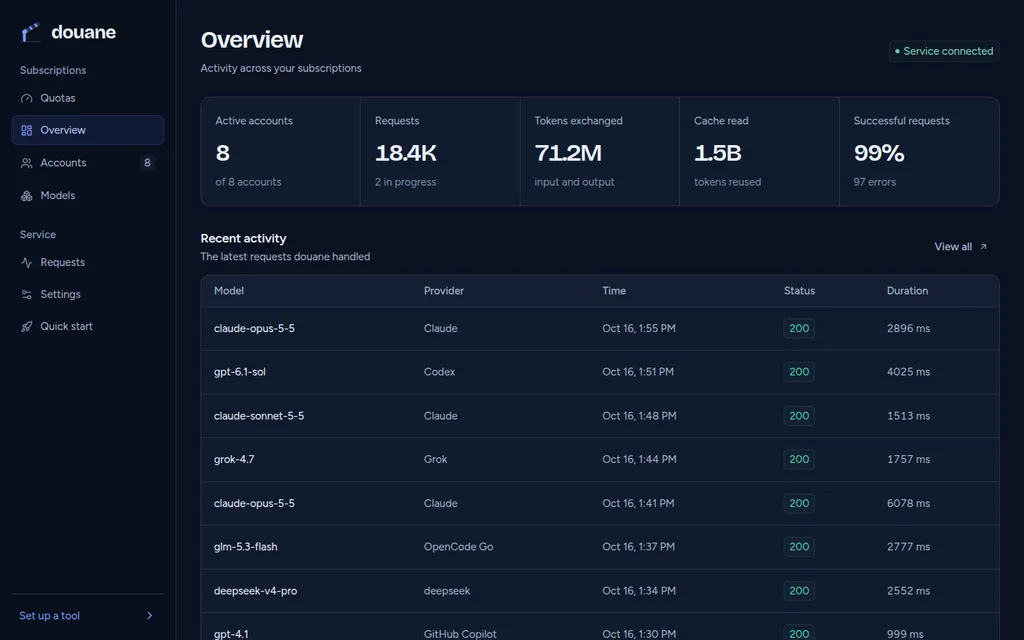Click the GitHub Copilot provider cell
1024x640 pixels.
point(460,634)
